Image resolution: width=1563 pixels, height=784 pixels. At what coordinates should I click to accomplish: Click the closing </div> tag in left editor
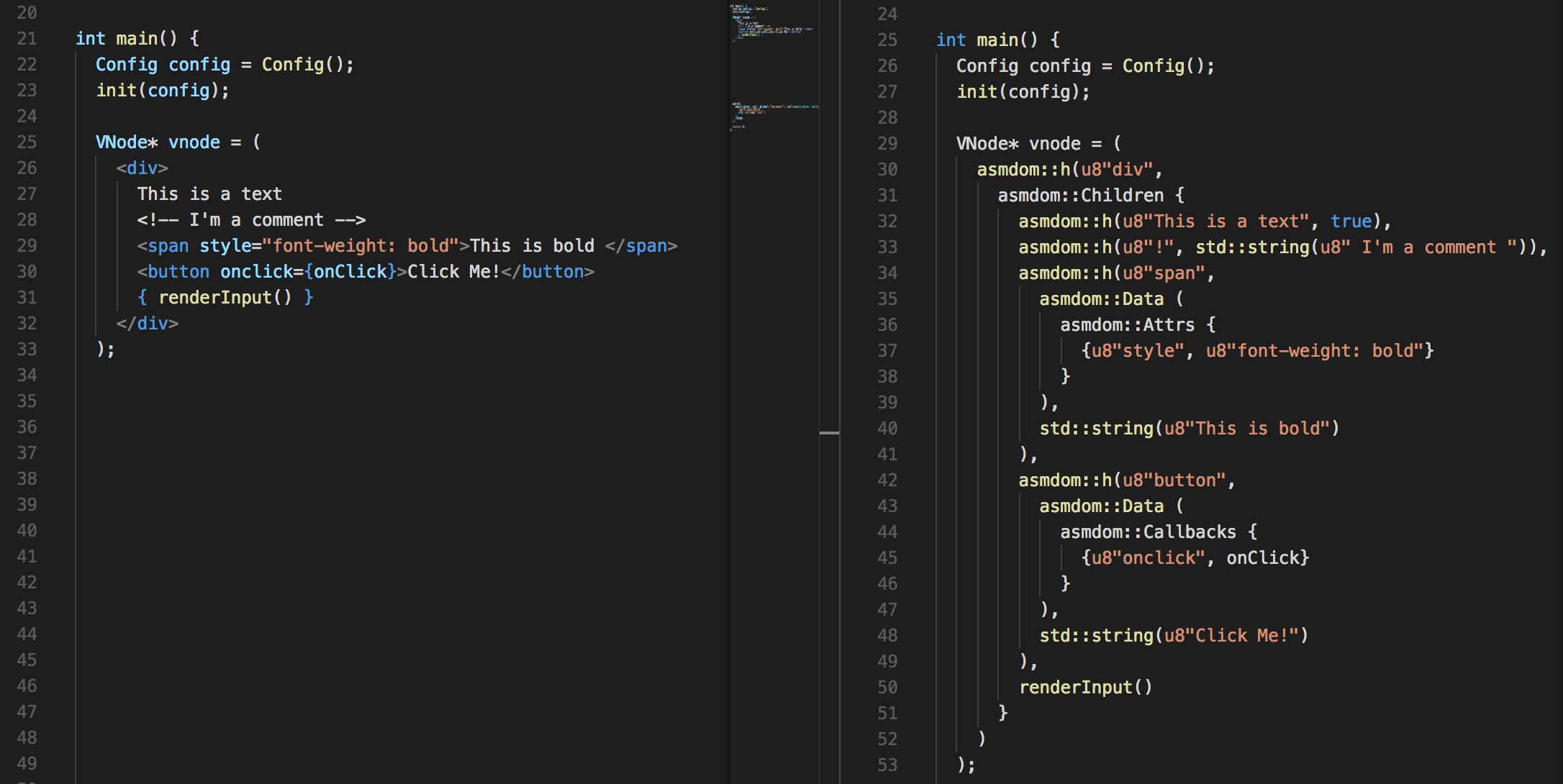(x=147, y=324)
